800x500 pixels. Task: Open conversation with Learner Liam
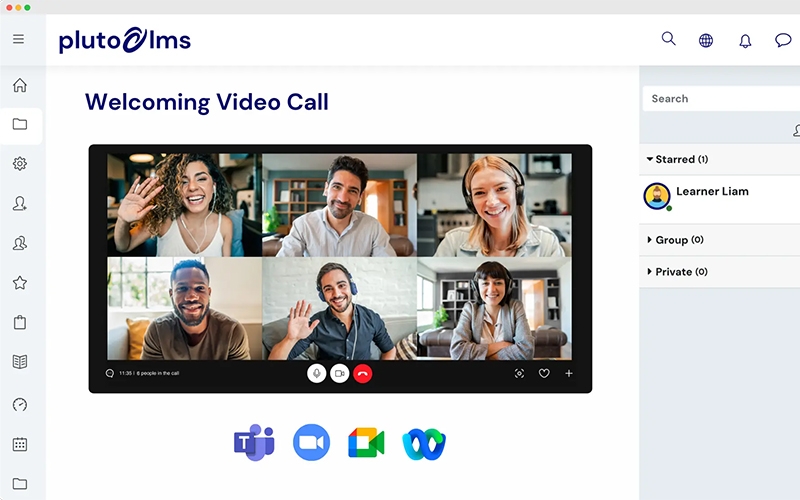click(719, 199)
